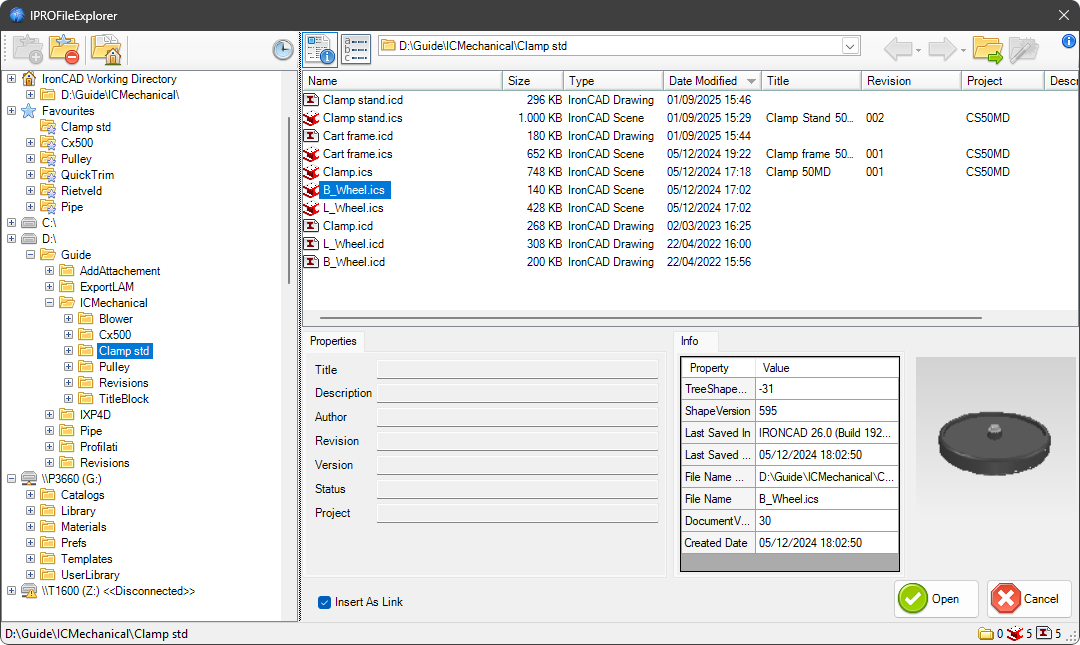This screenshot has height=645, width=1080.
Task: Click the go to folder arrow icon
Action: (987, 48)
